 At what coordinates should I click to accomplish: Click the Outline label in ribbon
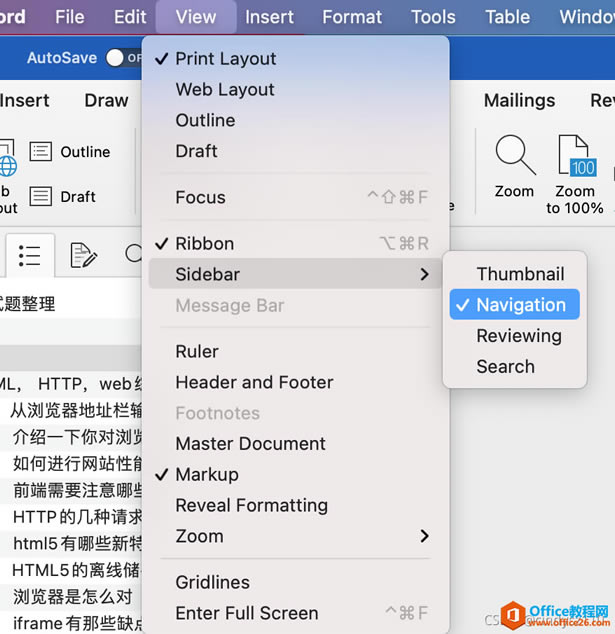[x=85, y=152]
